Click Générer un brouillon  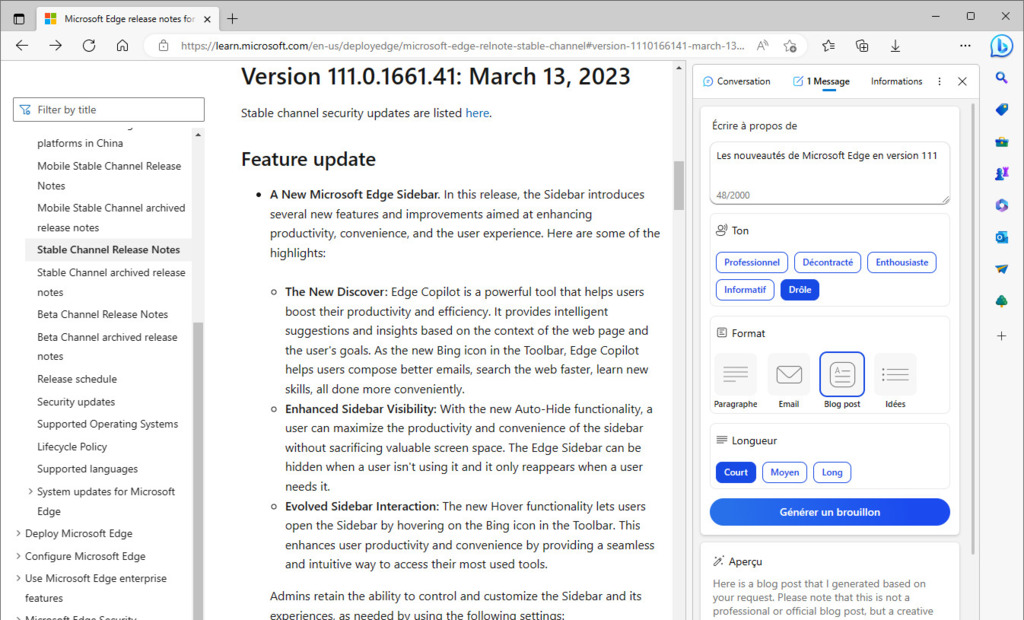coord(829,511)
